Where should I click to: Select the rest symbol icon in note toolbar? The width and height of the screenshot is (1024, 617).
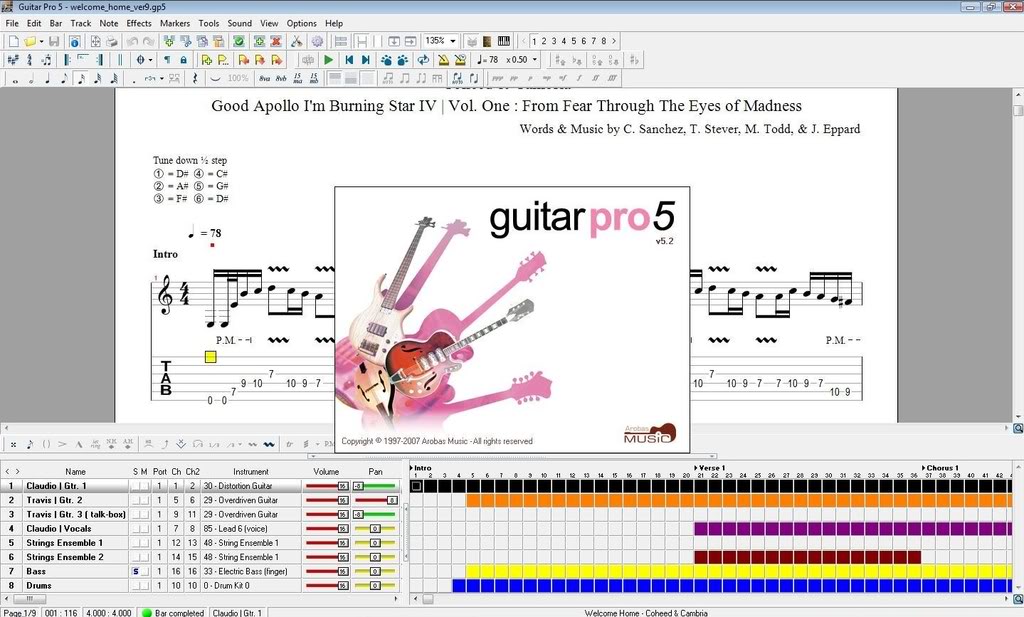click(x=194, y=78)
